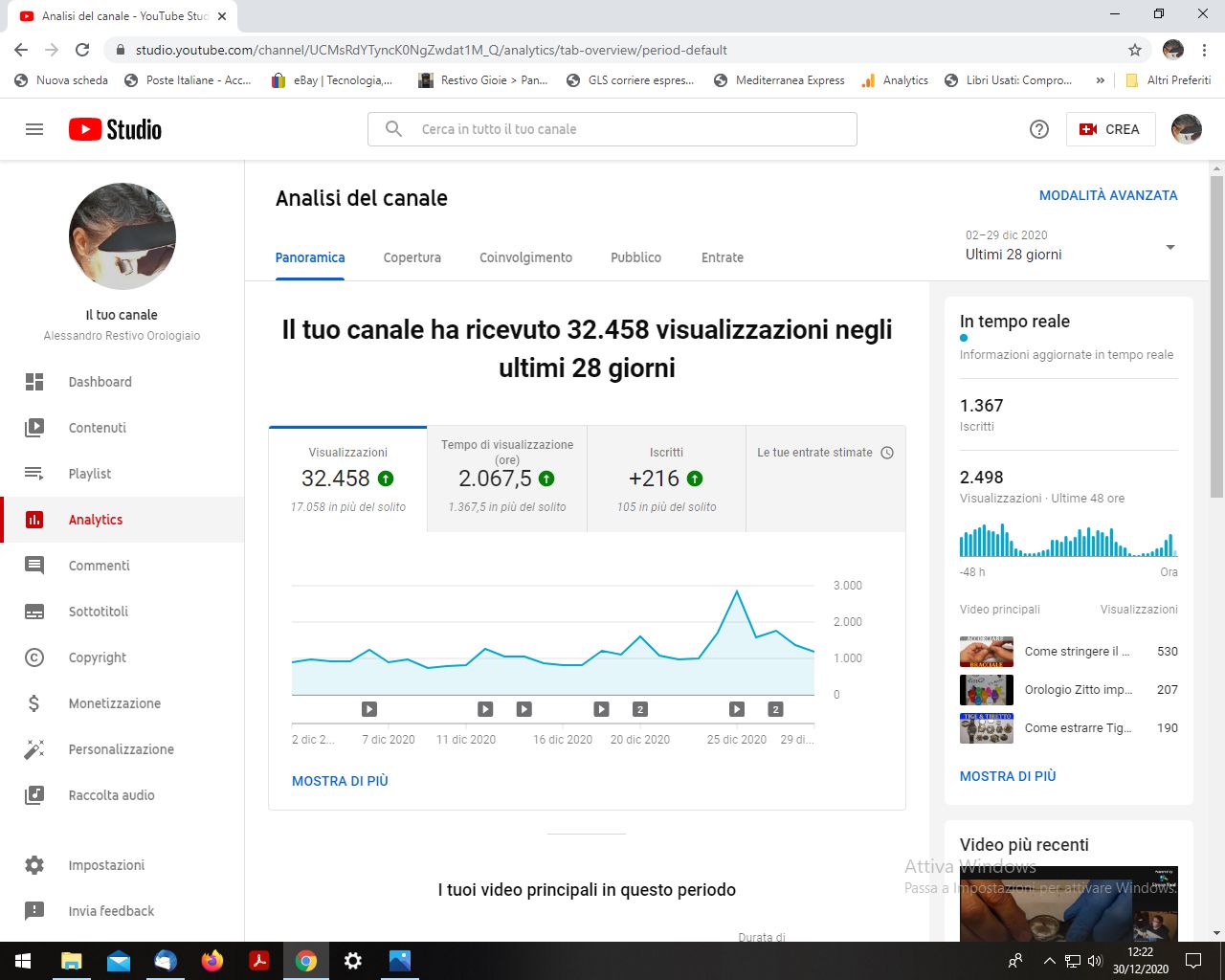The height and width of the screenshot is (980, 1225).
Task: Click the video marker under 25 dic 2020
Action: point(737,709)
